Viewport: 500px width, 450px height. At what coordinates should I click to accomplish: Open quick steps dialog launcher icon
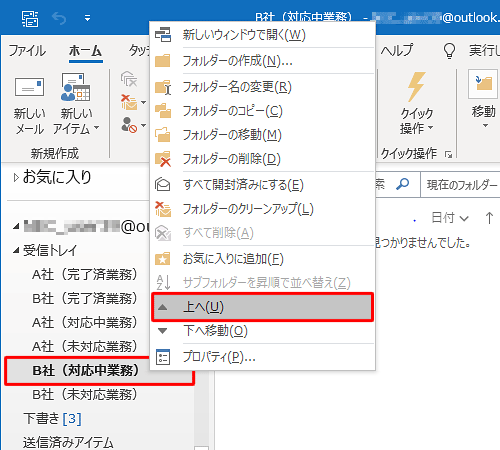[x=449, y=154]
